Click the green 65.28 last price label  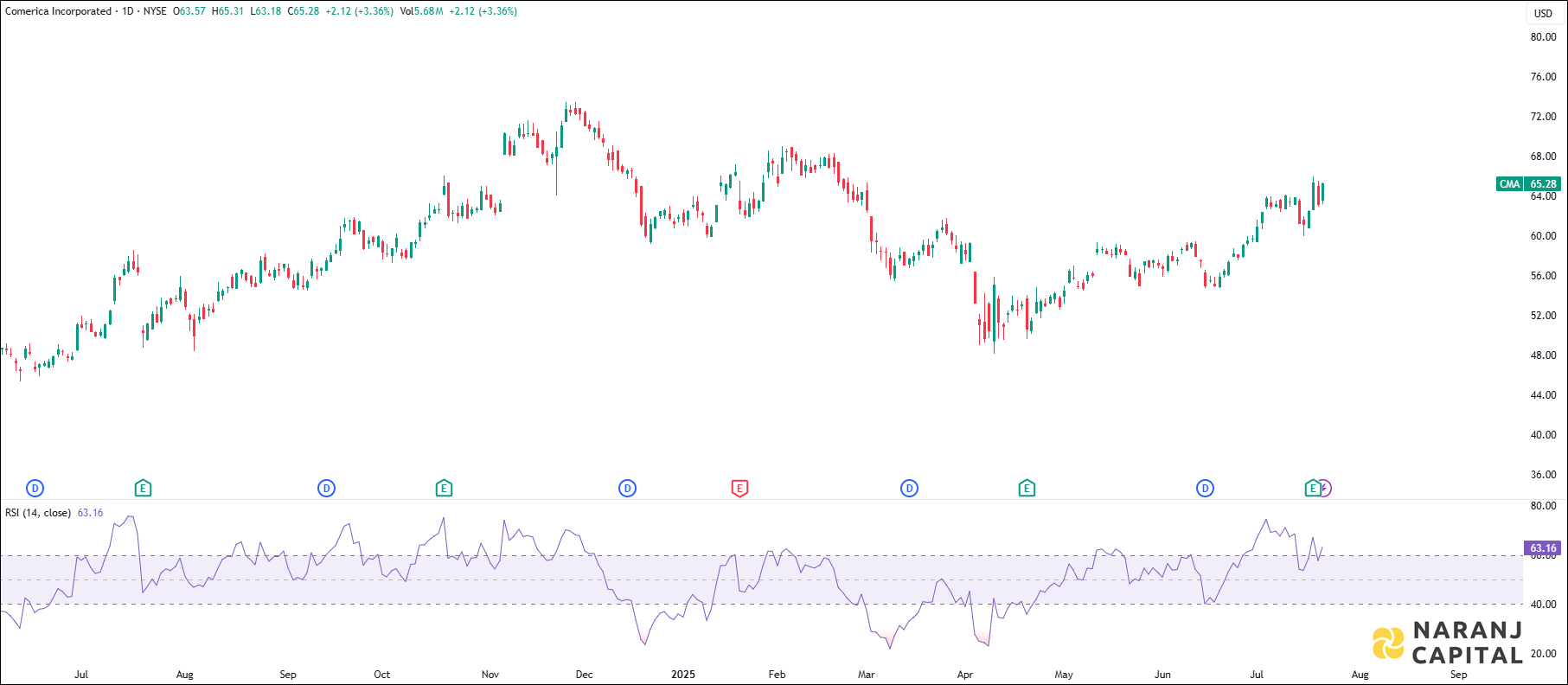1543,184
